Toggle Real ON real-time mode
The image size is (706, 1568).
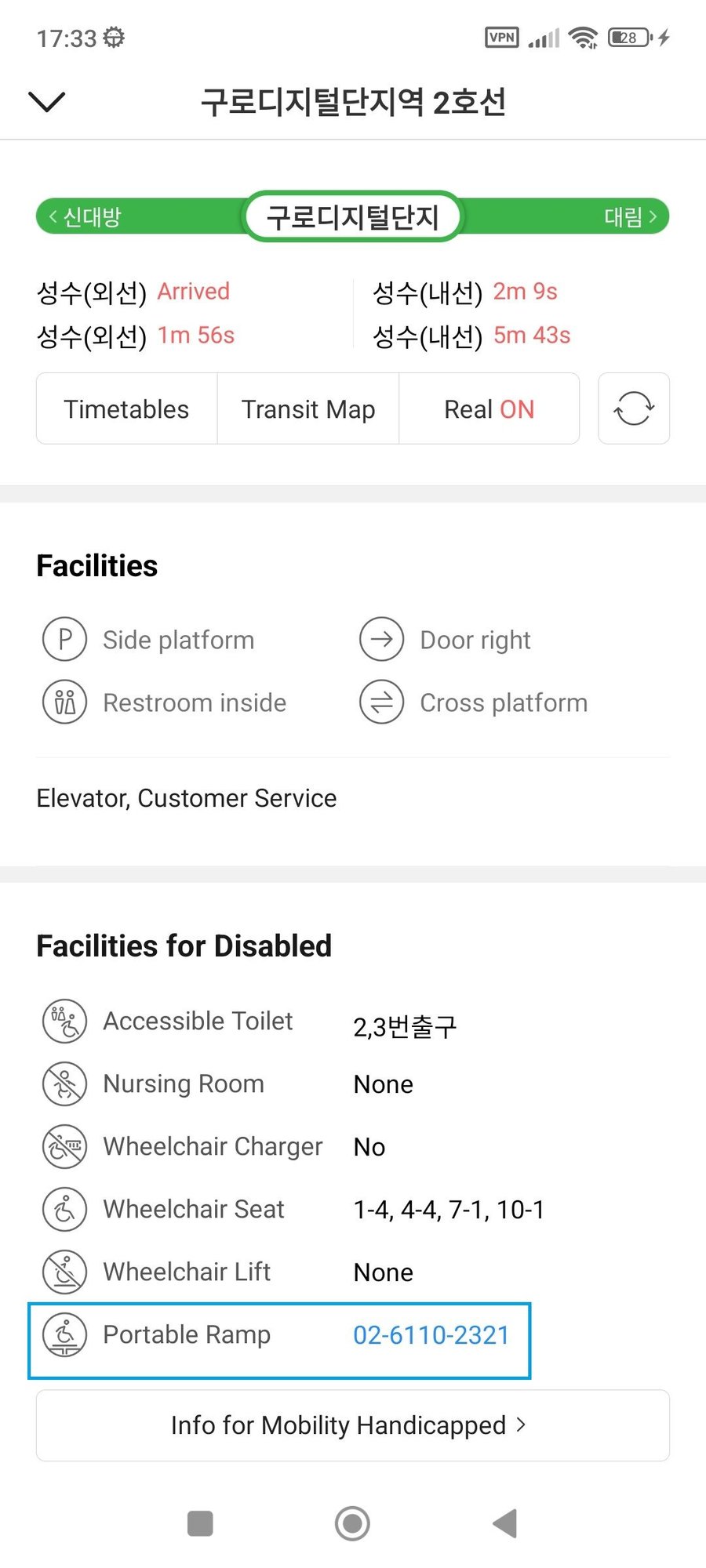489,408
